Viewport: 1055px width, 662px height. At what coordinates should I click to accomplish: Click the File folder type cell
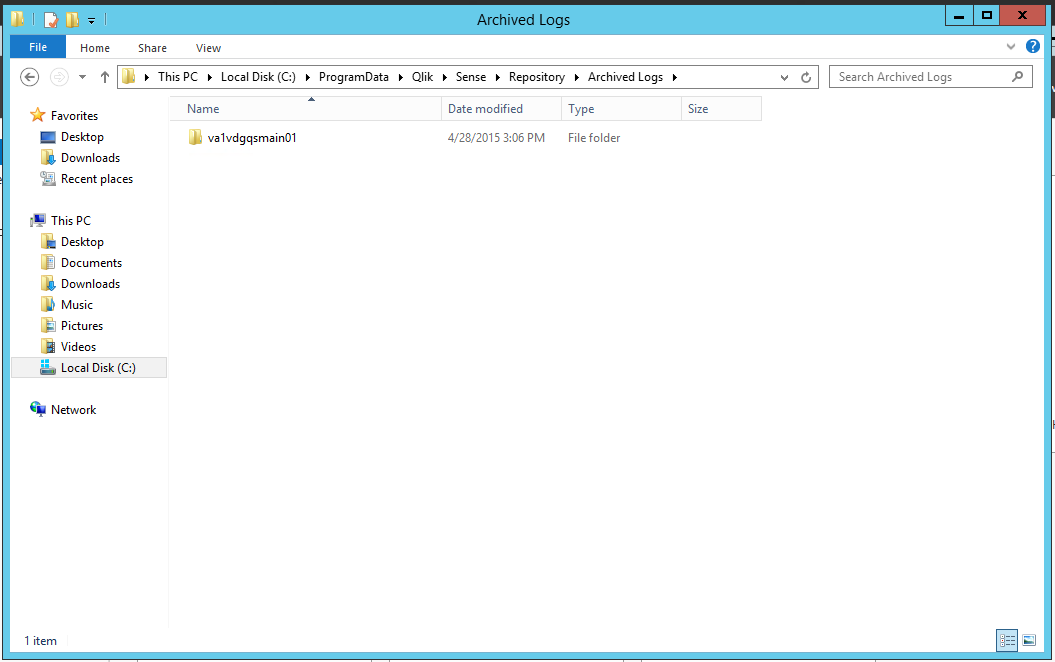pyautogui.click(x=594, y=138)
